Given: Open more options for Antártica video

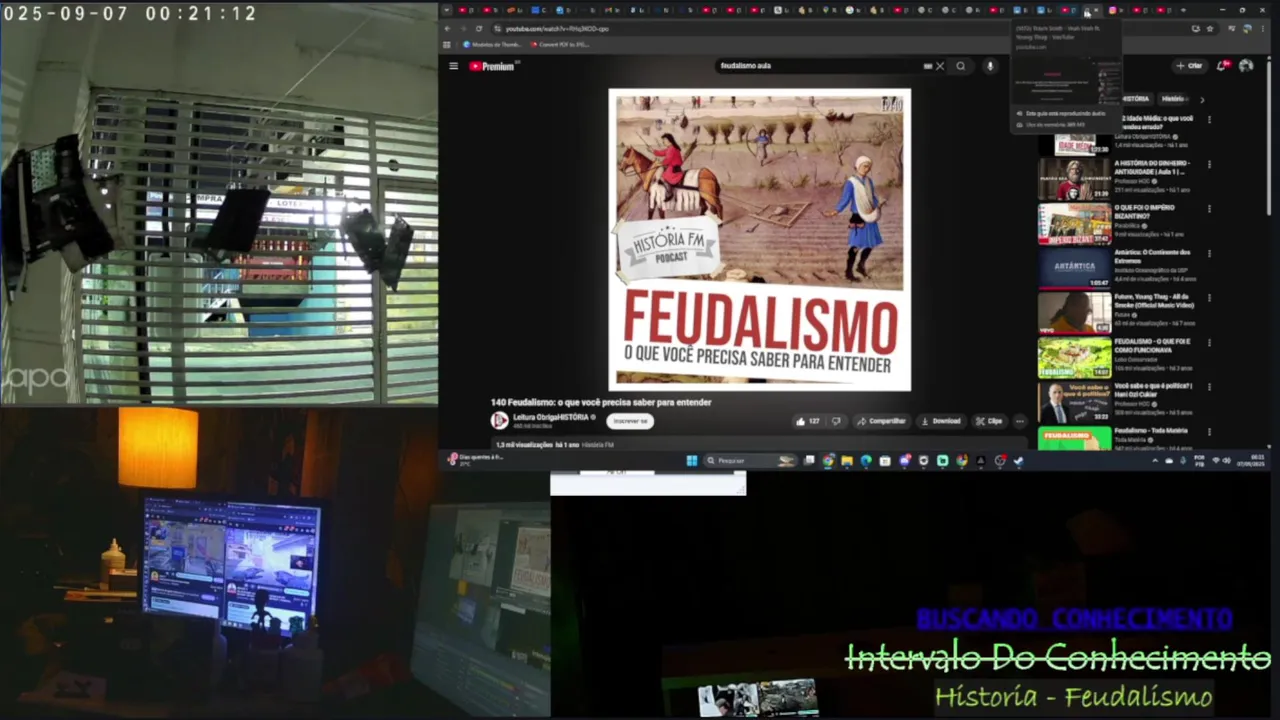Looking at the screenshot, I should 1209,253.
